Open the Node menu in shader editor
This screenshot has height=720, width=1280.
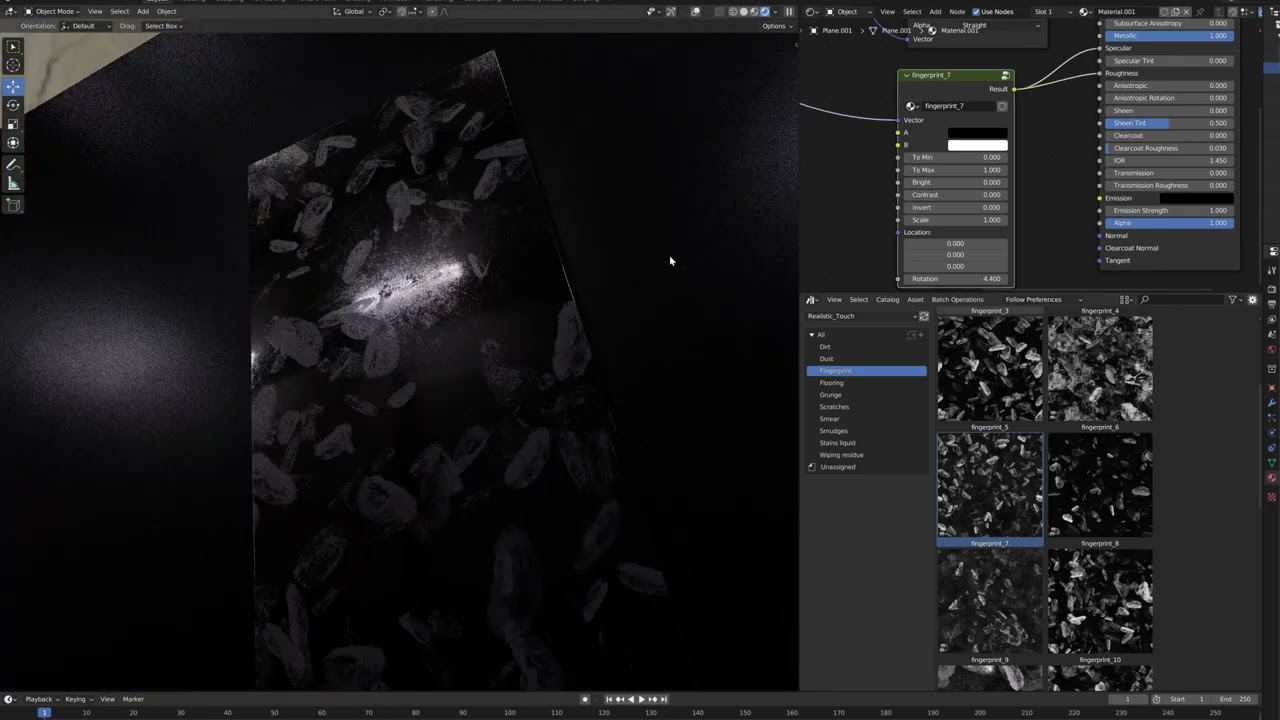pyautogui.click(x=957, y=12)
